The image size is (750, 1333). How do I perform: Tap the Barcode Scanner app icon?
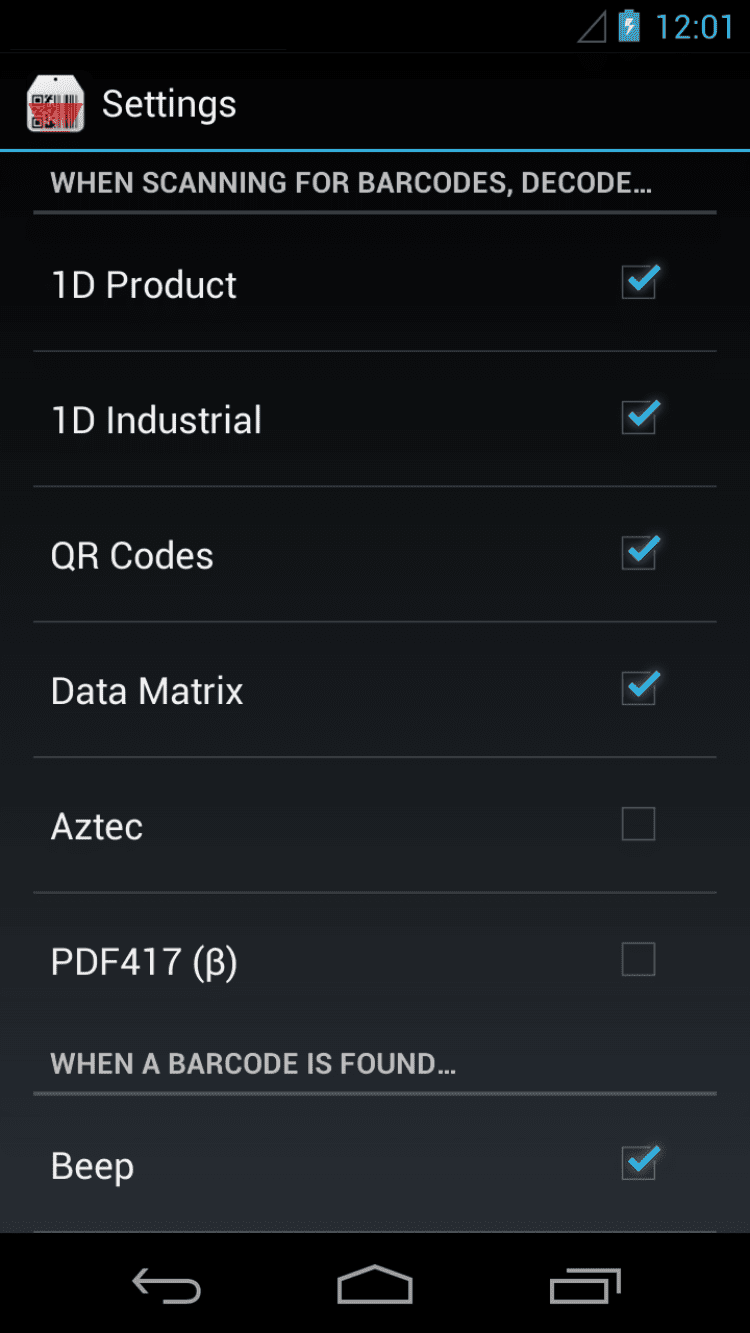tap(55, 104)
